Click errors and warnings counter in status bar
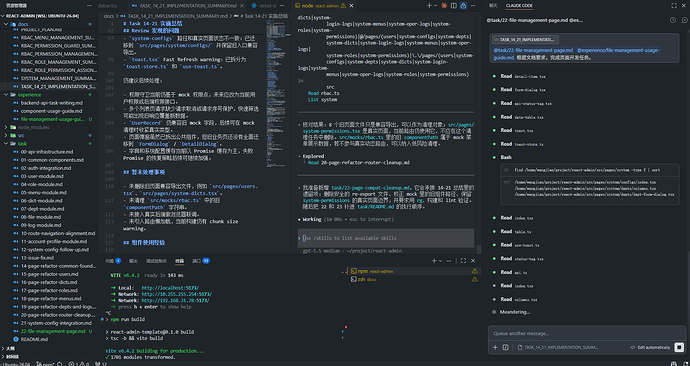This screenshot has height=366, width=690. coord(78,364)
